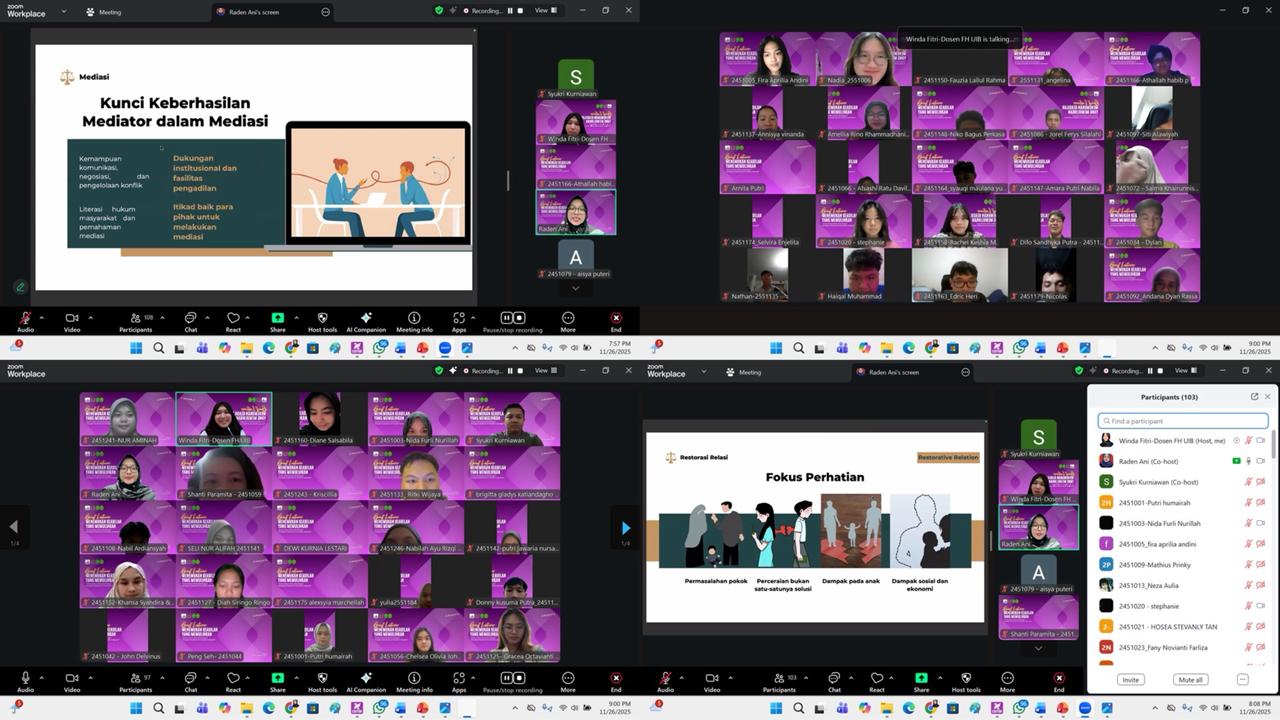Switch to the Meeting tab

(110, 11)
